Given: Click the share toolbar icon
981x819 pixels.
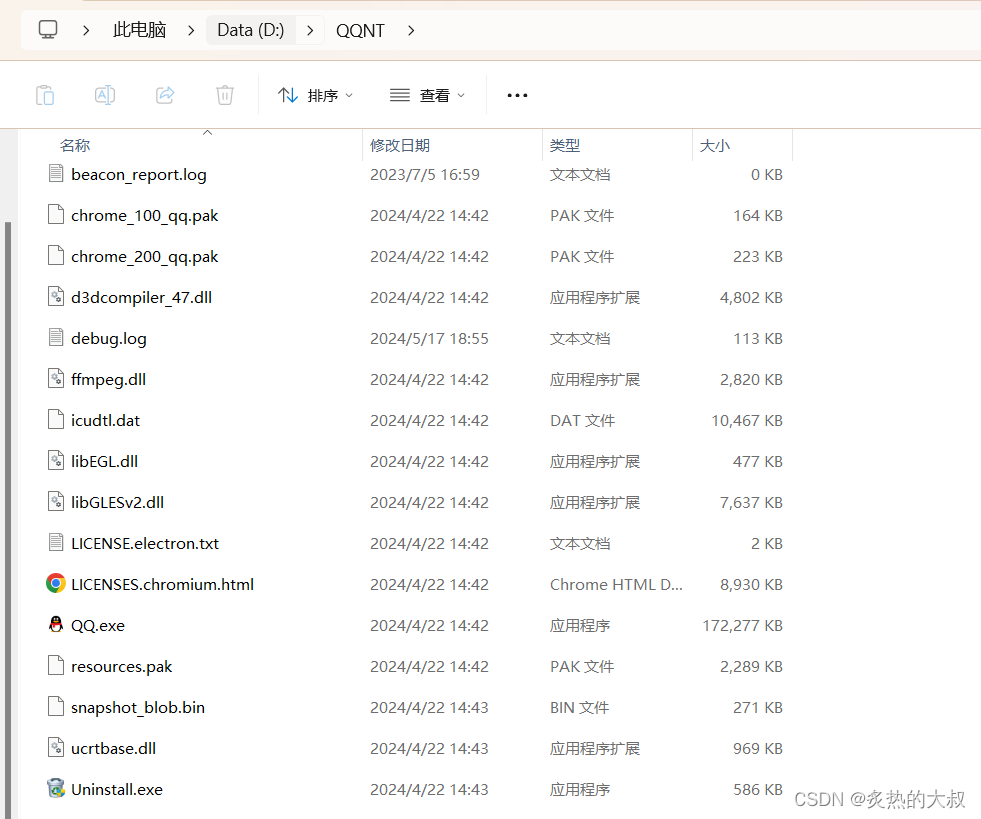Looking at the screenshot, I should (x=165, y=95).
